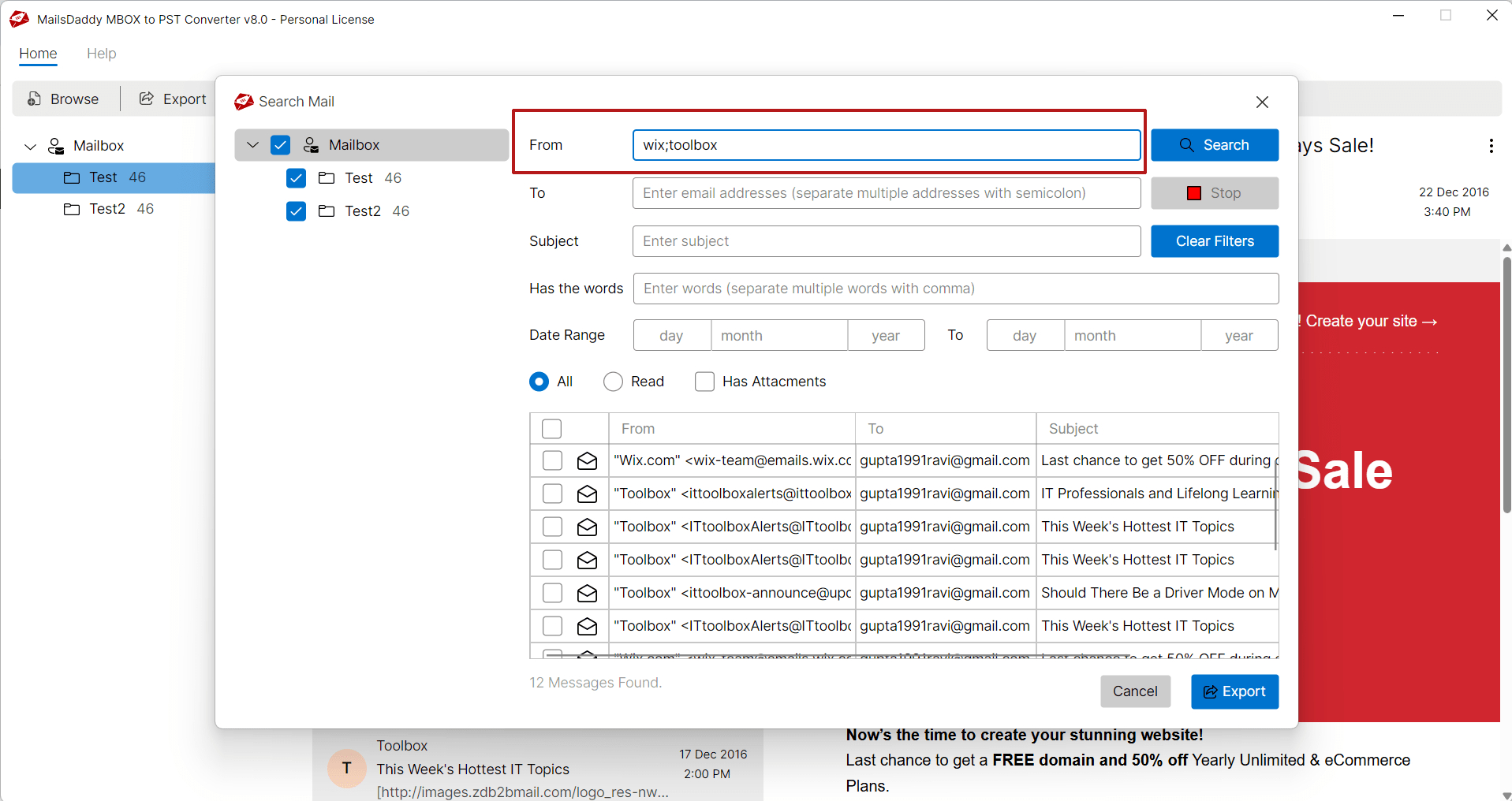Click the T avatar of Toolbox message
The width and height of the screenshot is (1512, 801).
[x=347, y=768]
